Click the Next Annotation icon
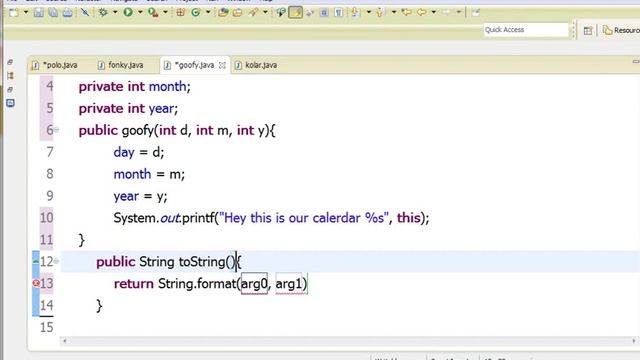Screen dimensions: 640x360 [356, 13]
